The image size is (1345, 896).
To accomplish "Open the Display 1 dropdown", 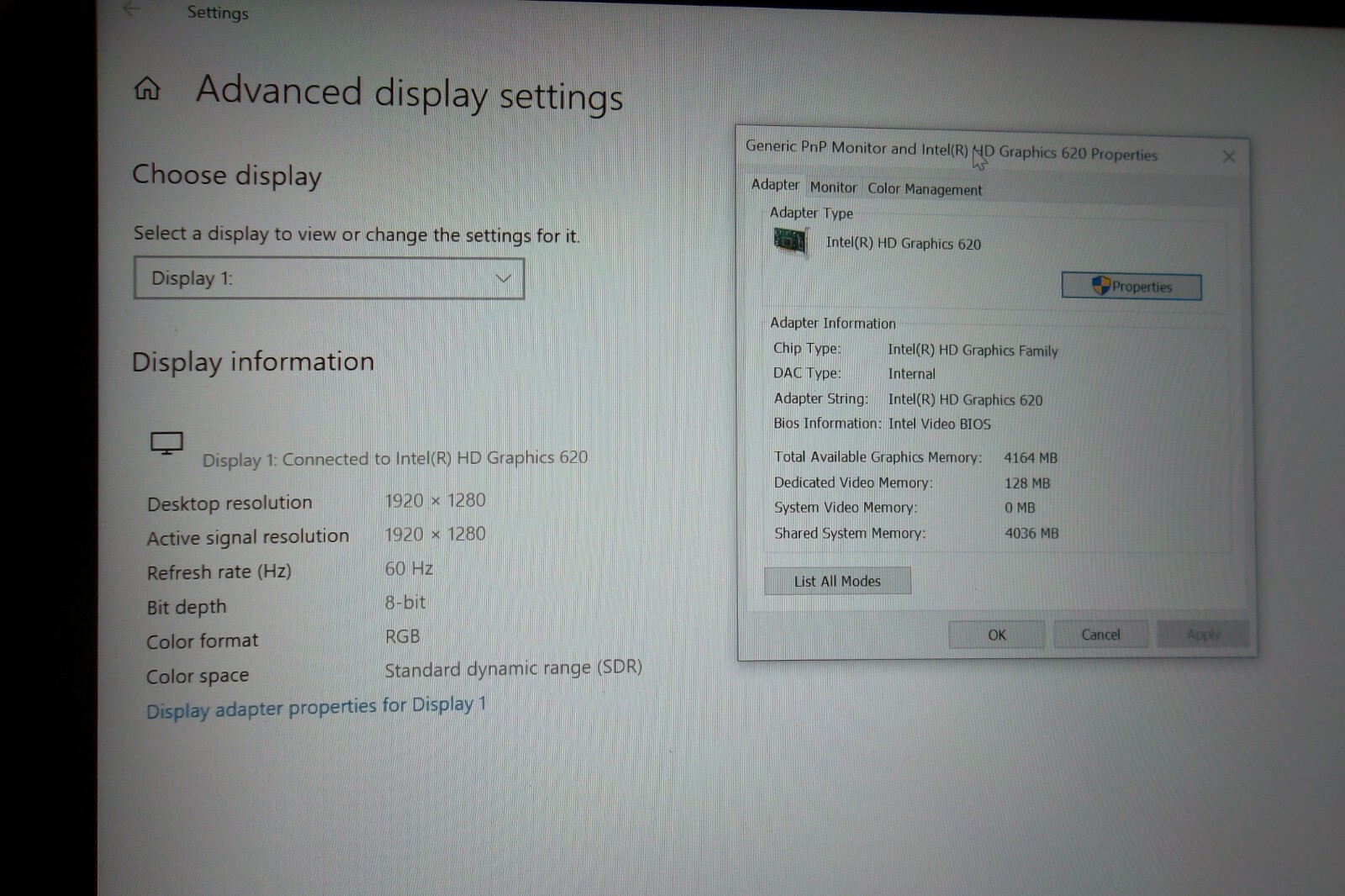I will [329, 278].
